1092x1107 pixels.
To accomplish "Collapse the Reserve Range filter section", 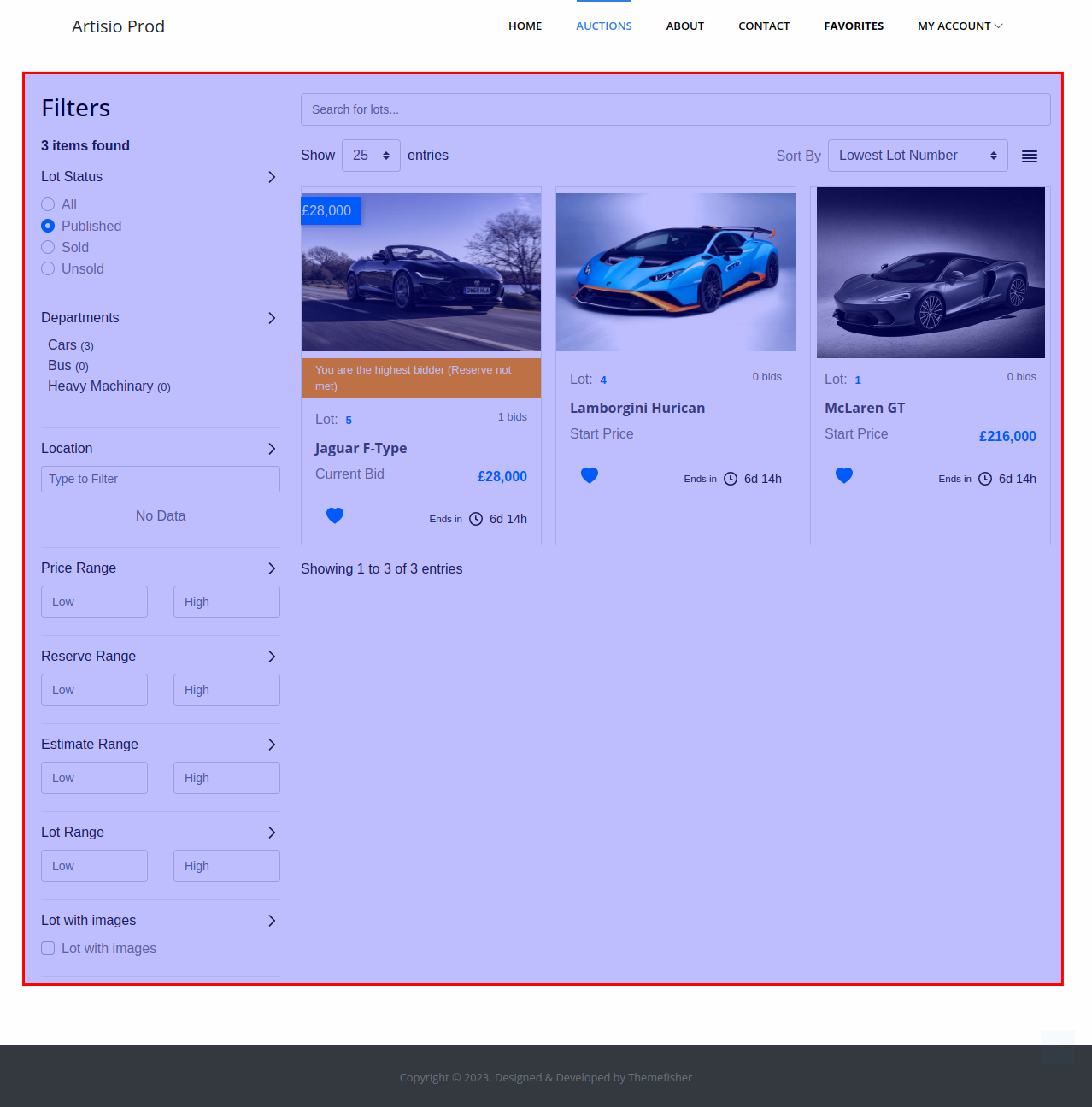I will point(272,657).
